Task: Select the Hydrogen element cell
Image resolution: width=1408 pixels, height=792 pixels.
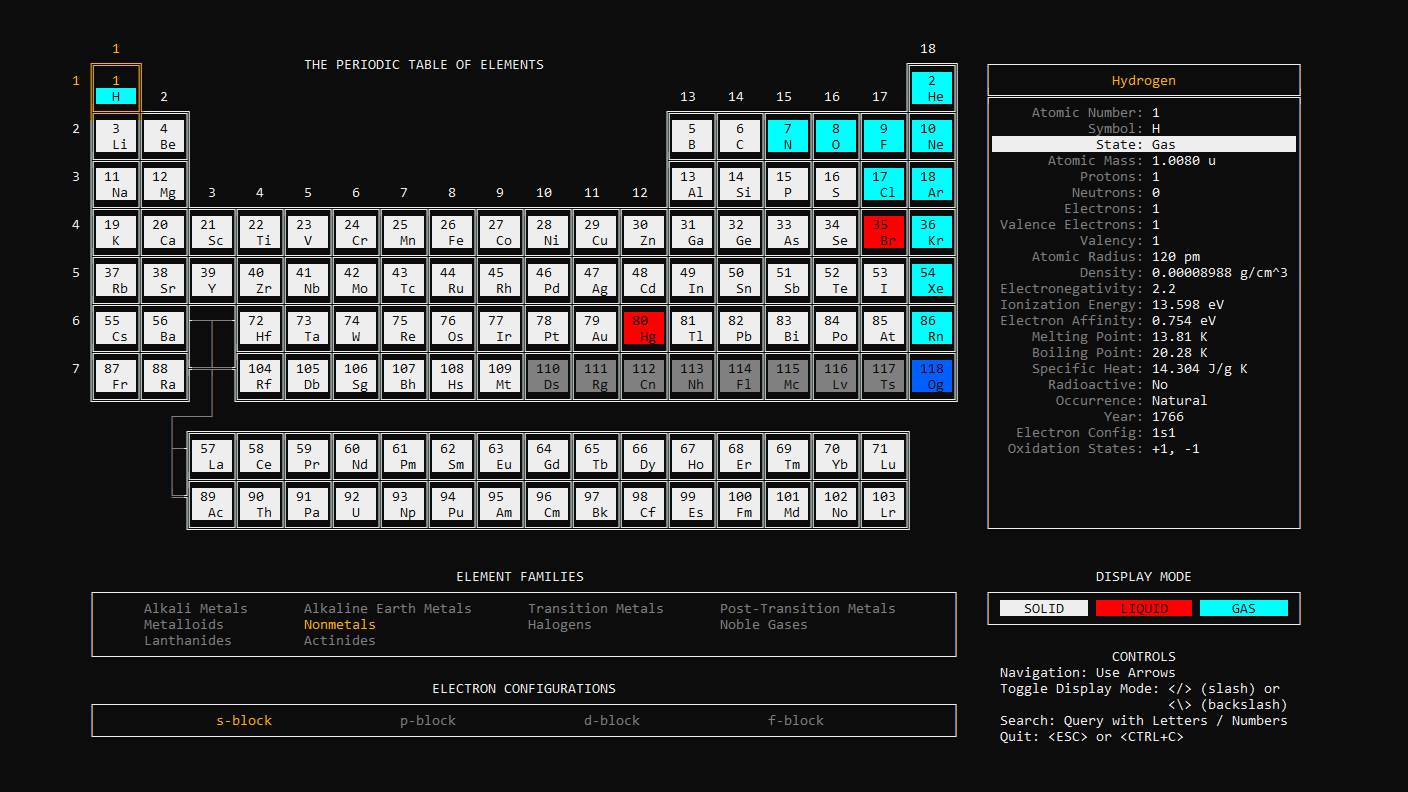Action: pyautogui.click(x=116, y=88)
